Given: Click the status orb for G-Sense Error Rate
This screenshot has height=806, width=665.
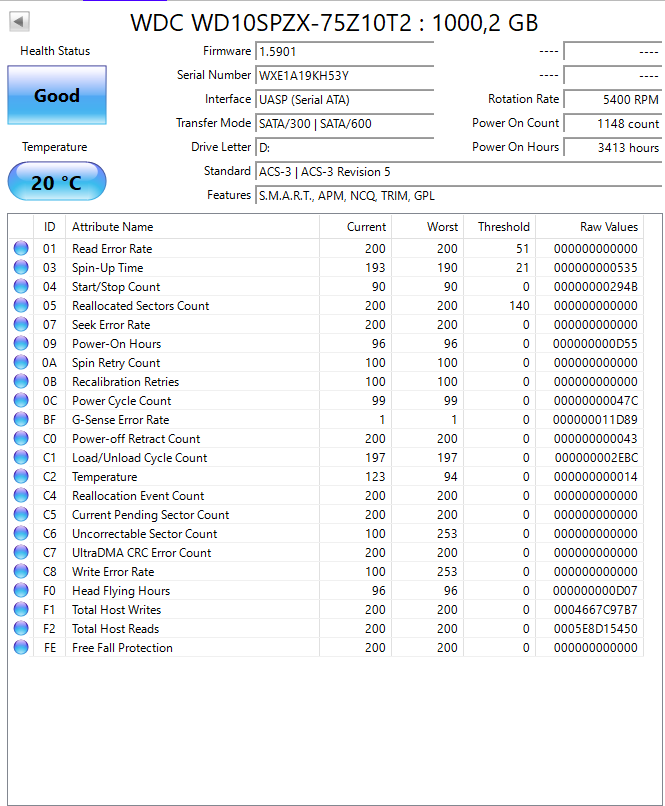Looking at the screenshot, I should click(x=21, y=419).
